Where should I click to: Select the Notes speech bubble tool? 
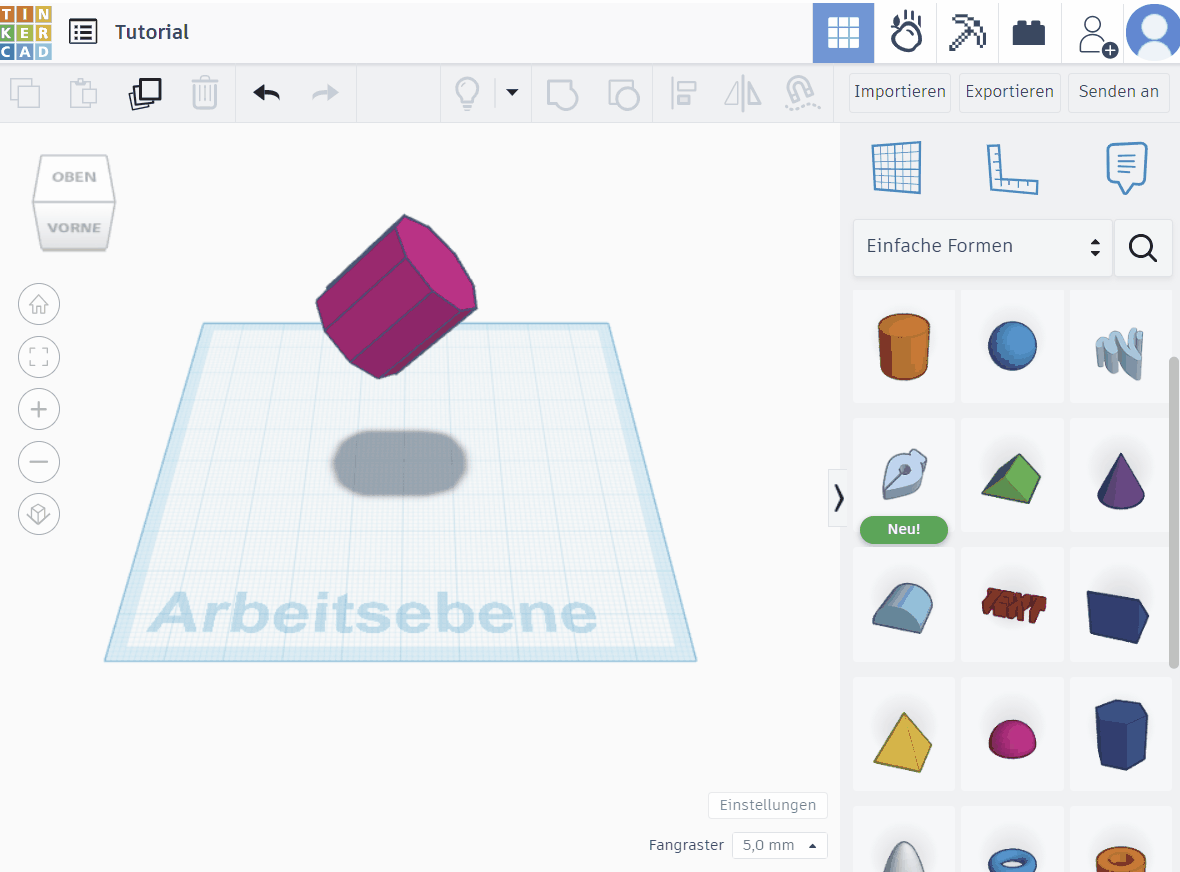coord(1127,168)
